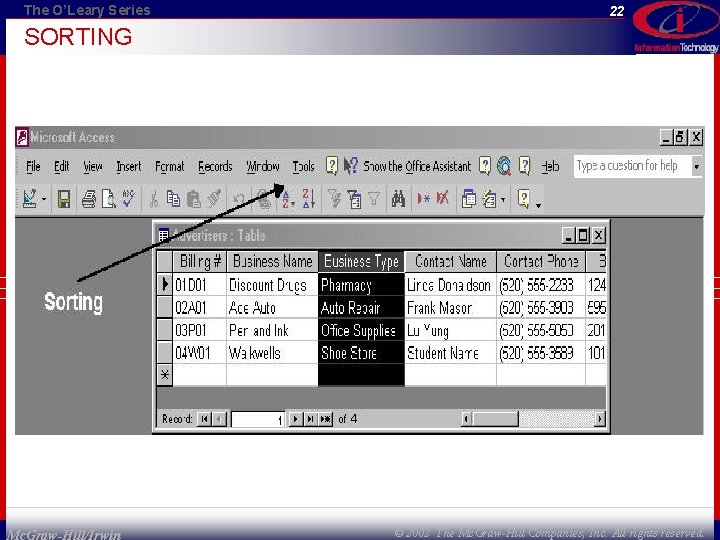Save the table with the floppy icon
This screenshot has height=540, width=720.
coord(64,199)
